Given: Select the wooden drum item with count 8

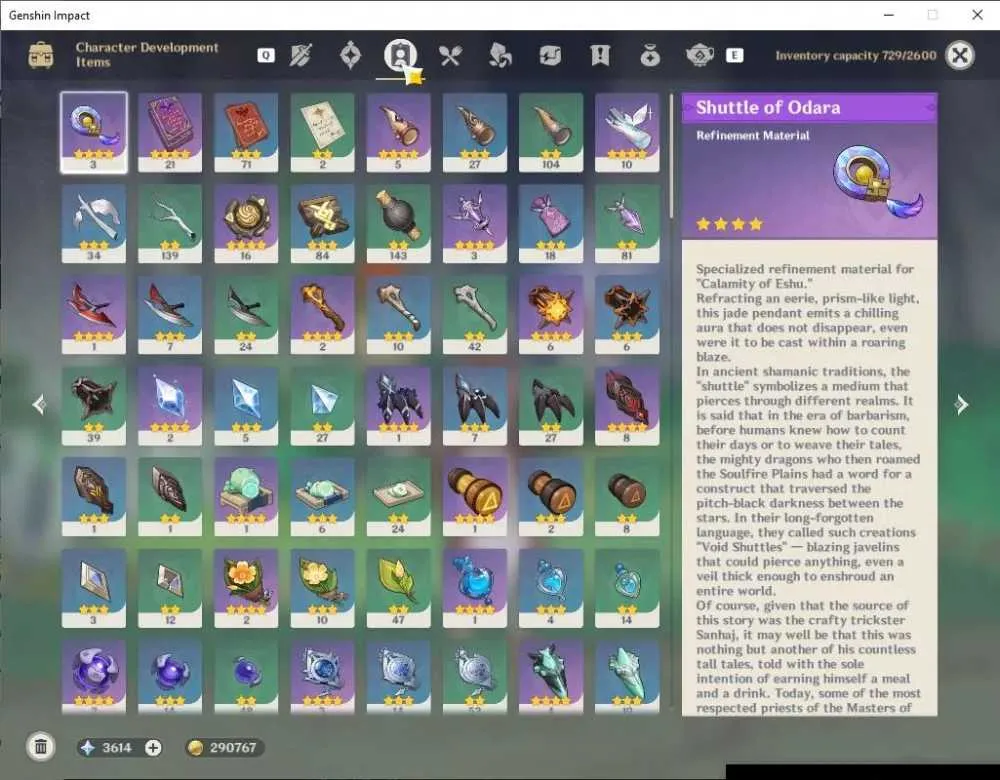Looking at the screenshot, I should tap(627, 497).
